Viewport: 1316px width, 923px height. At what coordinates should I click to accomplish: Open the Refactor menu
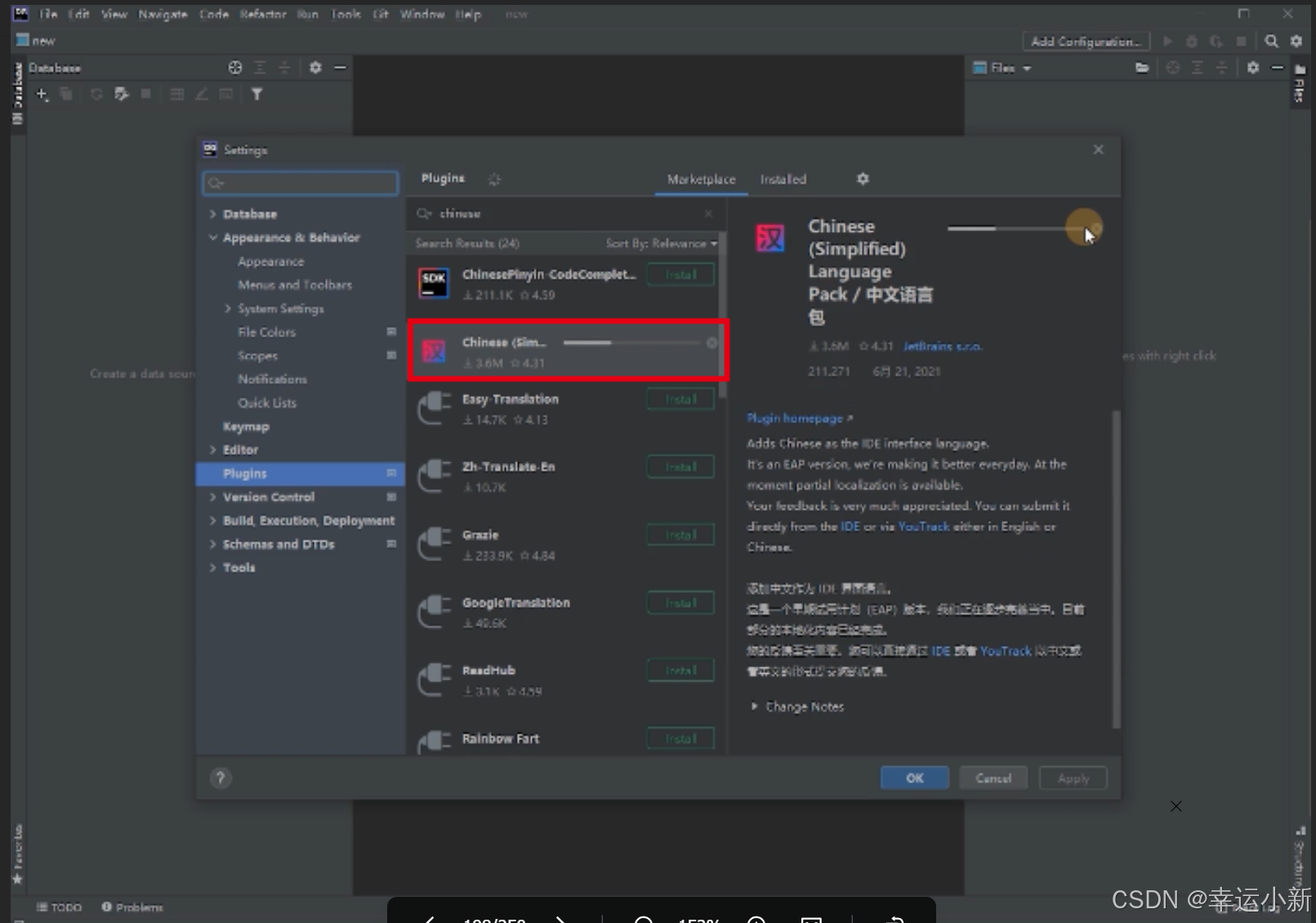263,15
